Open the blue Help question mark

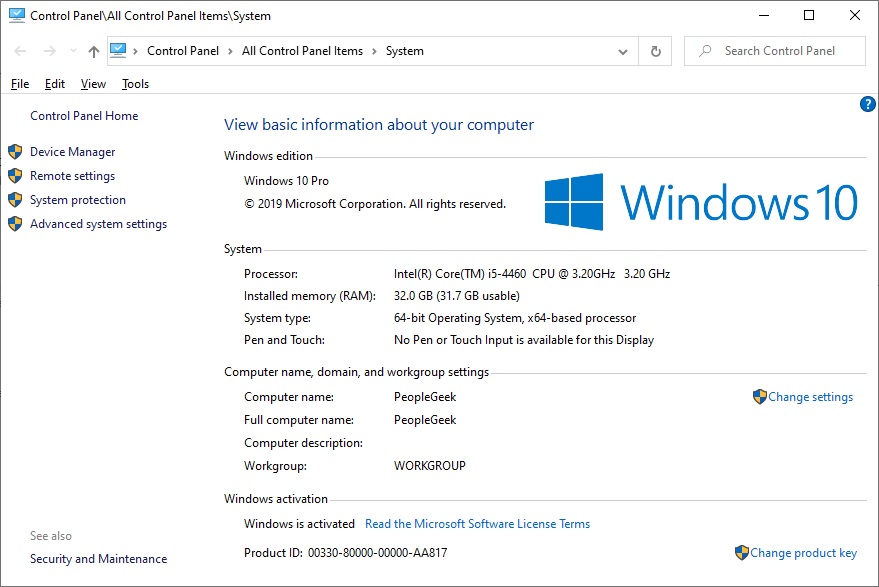point(867,104)
